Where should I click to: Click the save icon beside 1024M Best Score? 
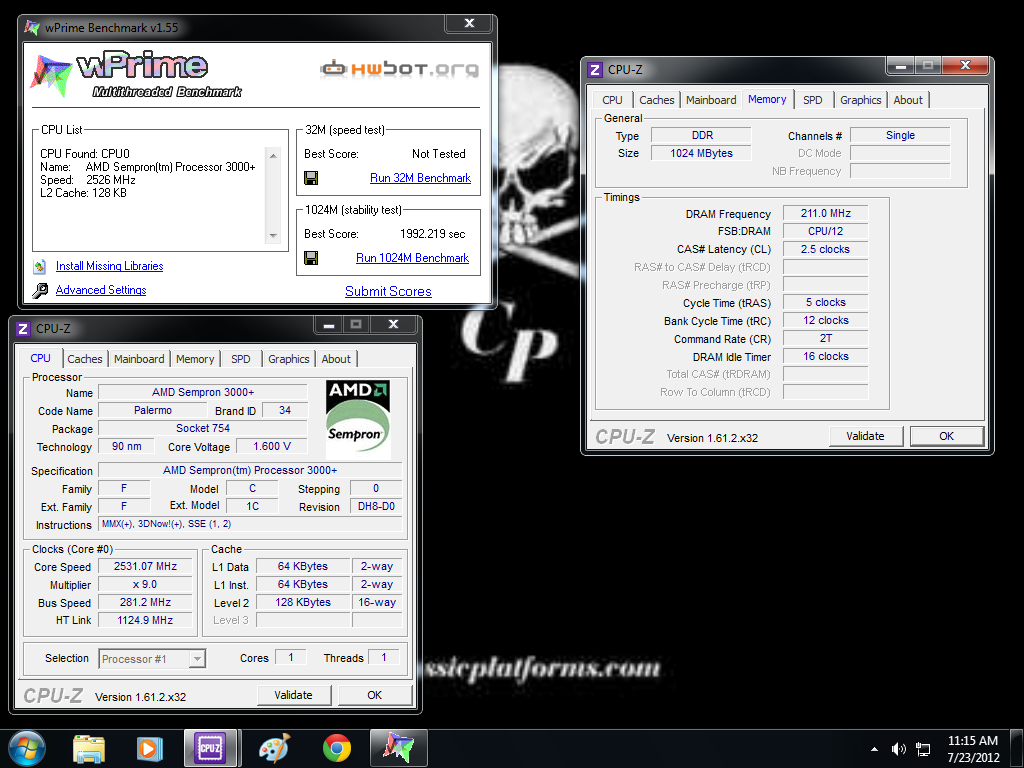coord(311,258)
